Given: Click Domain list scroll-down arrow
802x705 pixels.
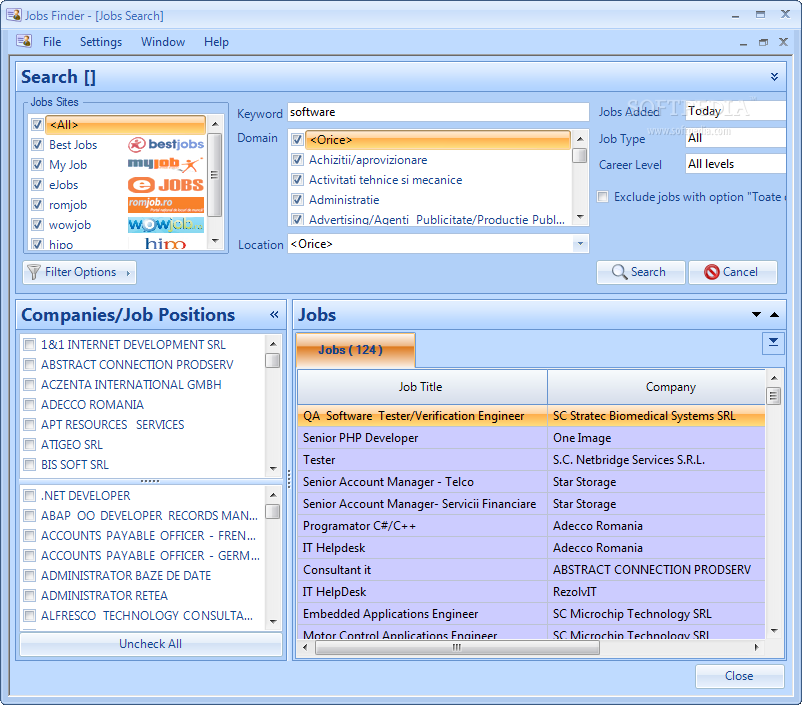Looking at the screenshot, I should click(x=580, y=216).
